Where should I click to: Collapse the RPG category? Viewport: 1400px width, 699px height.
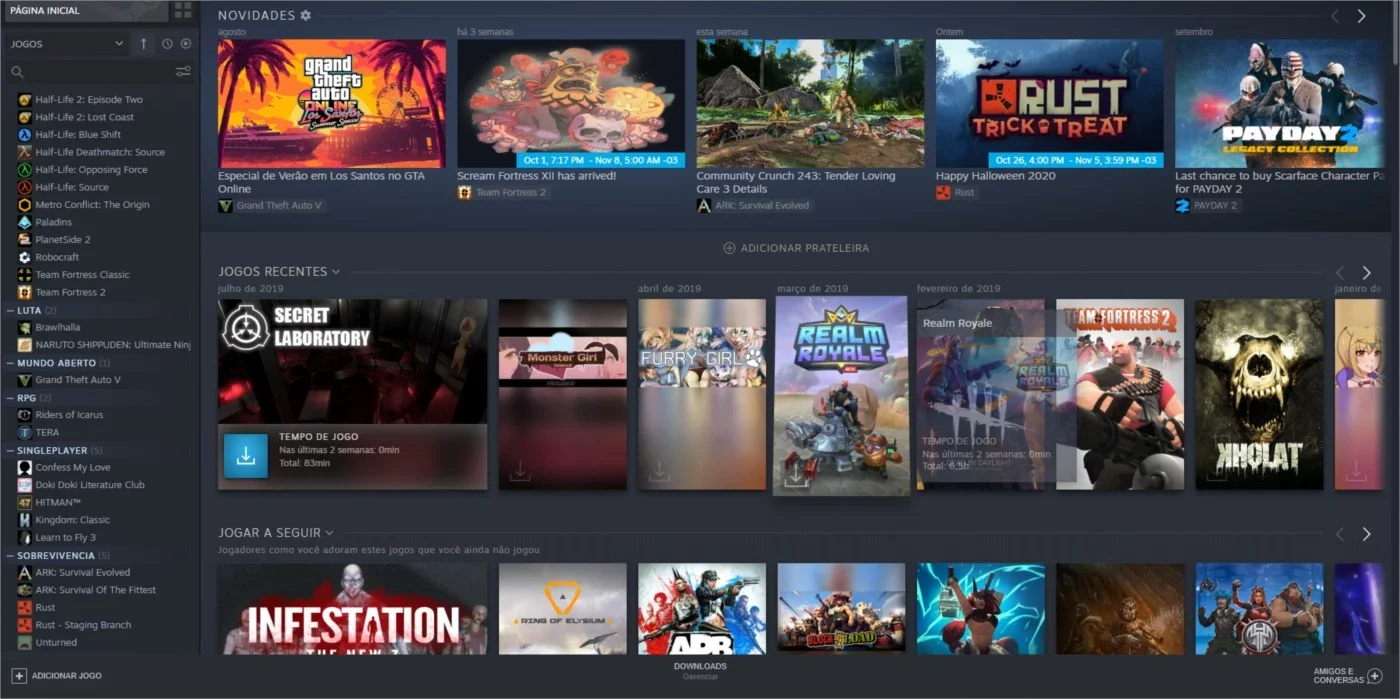click(9, 397)
